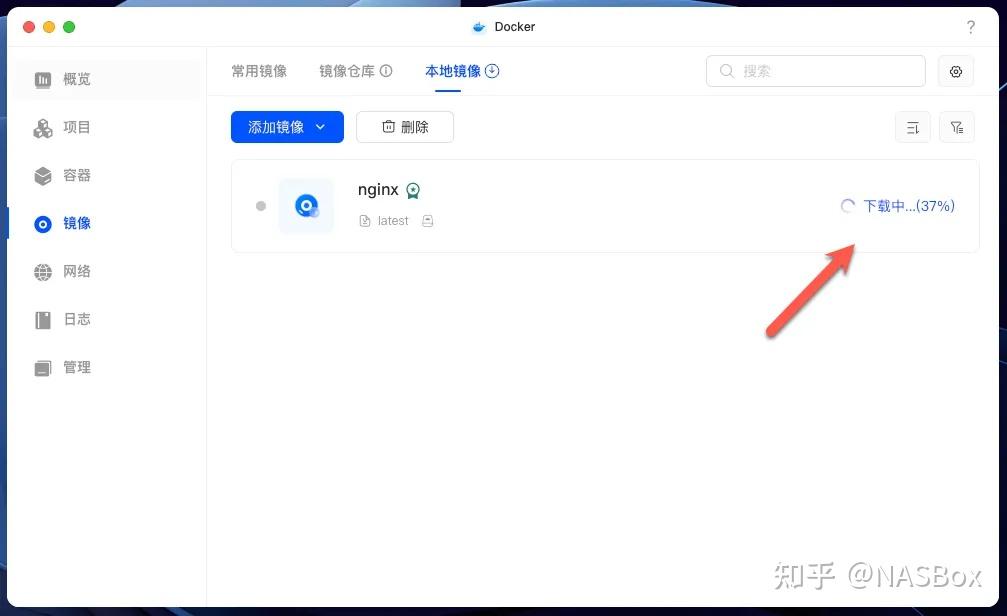The height and width of the screenshot is (616, 1007).
Task: Open the 概览 (Overview) sidebar section
Action: (x=77, y=79)
